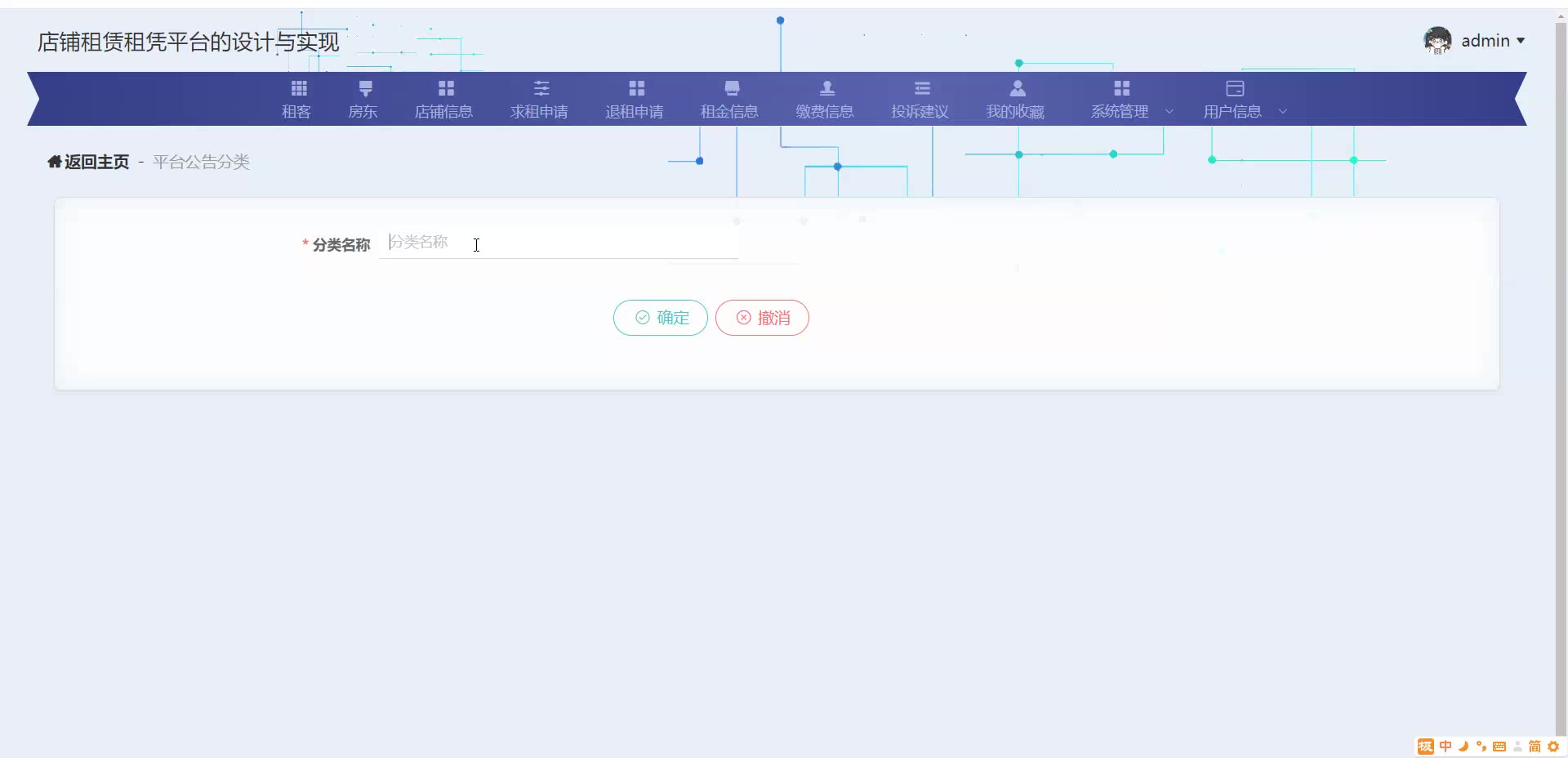This screenshot has height=758, width=1568.
Task: Click the 平台公告分类 breadcrumb text
Action: (201, 162)
